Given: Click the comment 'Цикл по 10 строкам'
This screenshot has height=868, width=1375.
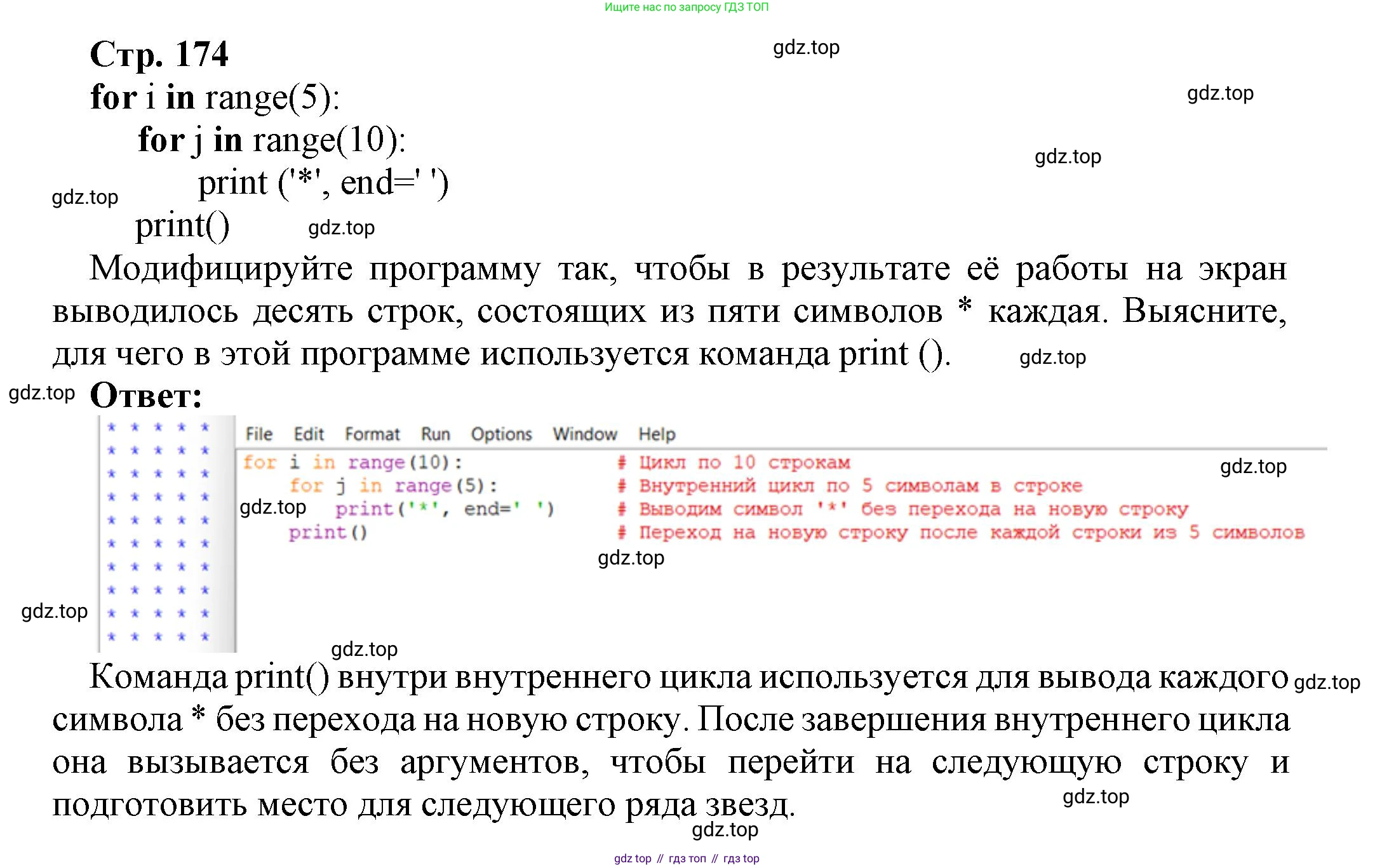Looking at the screenshot, I should (734, 462).
